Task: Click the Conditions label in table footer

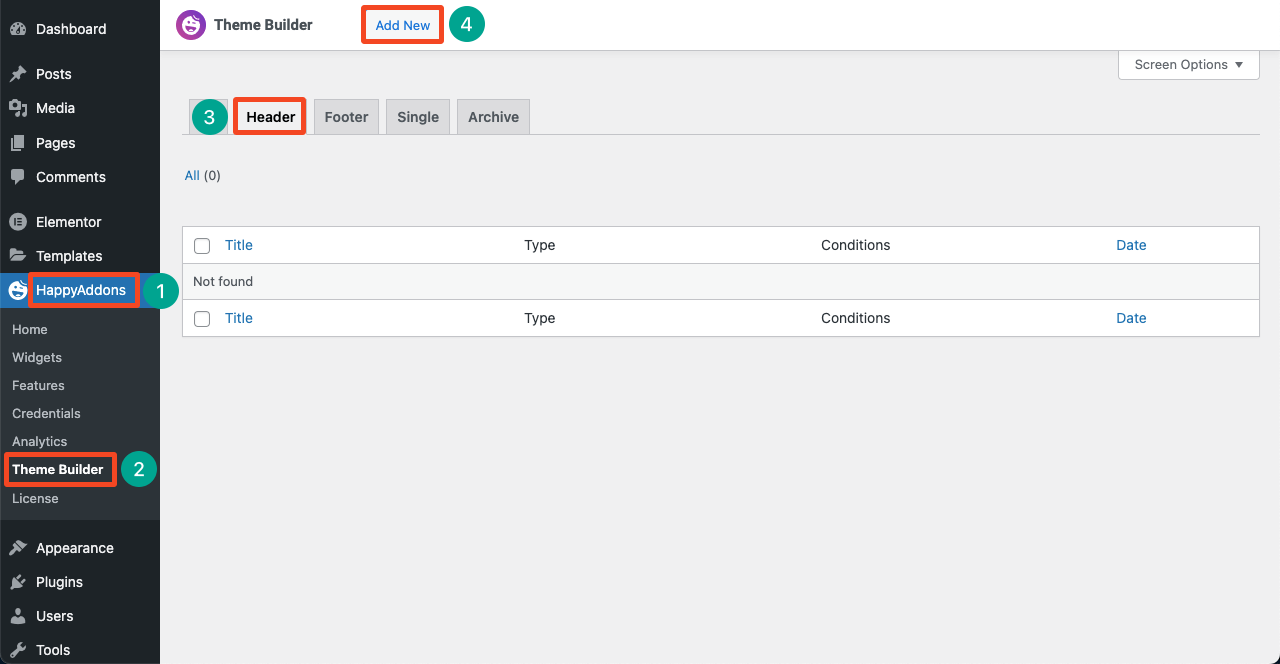Action: point(855,318)
